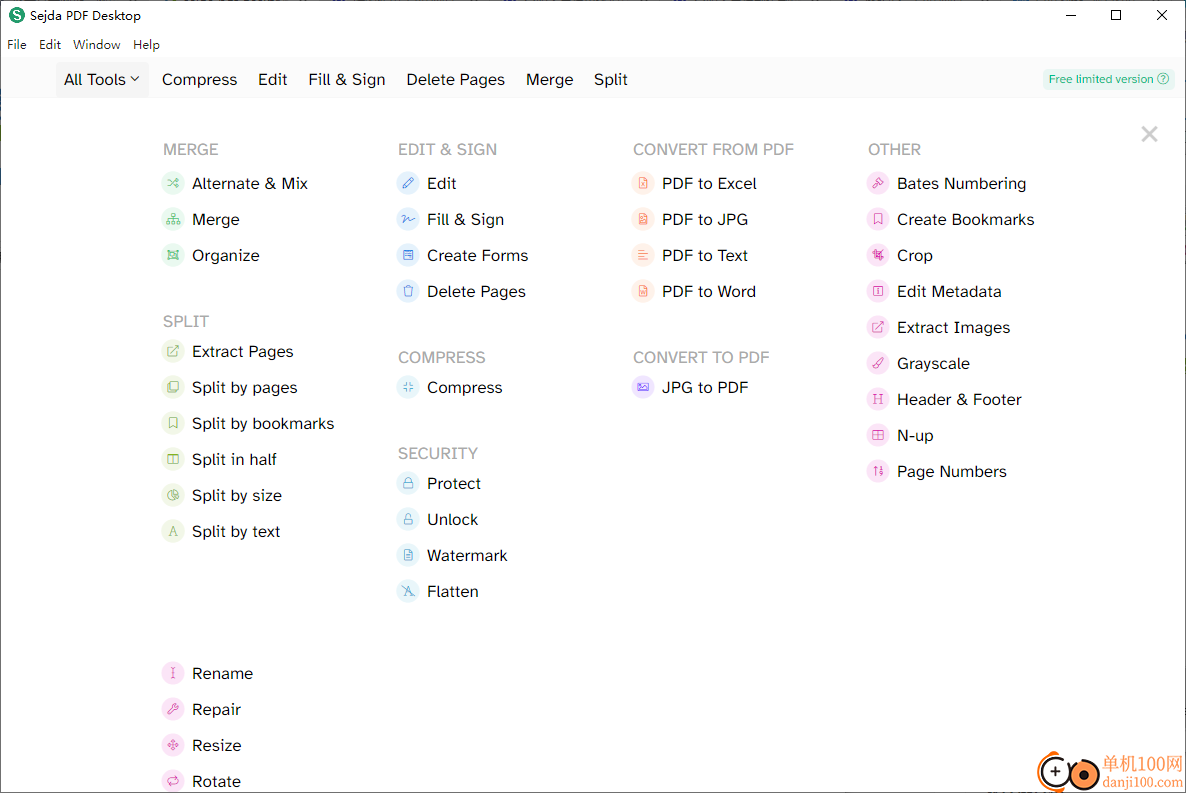Select Compress in the top toolbar
The image size is (1186, 793).
(199, 79)
